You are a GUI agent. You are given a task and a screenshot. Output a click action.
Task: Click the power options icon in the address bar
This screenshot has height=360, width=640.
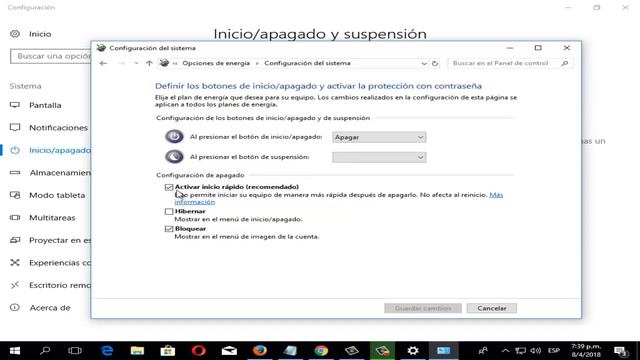click(164, 63)
